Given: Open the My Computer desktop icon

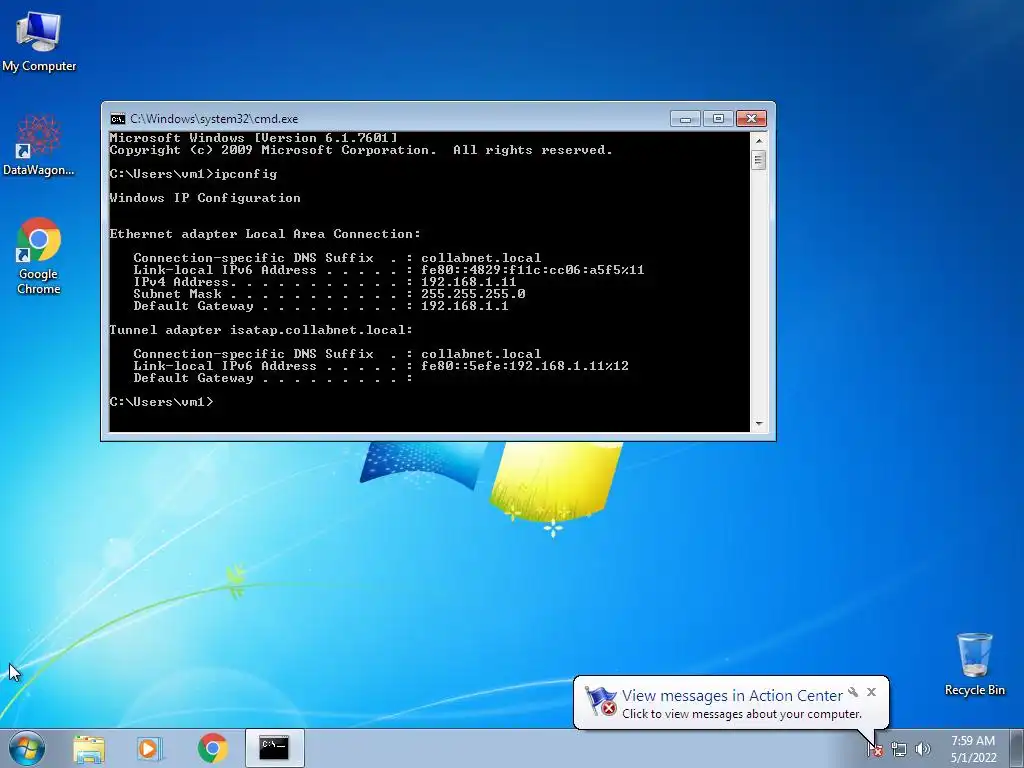Looking at the screenshot, I should point(39,42).
